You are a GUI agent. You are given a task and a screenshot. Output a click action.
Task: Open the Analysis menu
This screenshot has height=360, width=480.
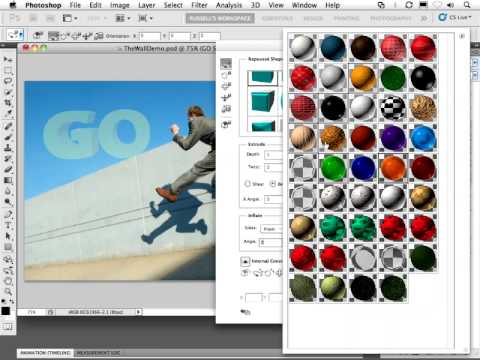point(229,5)
